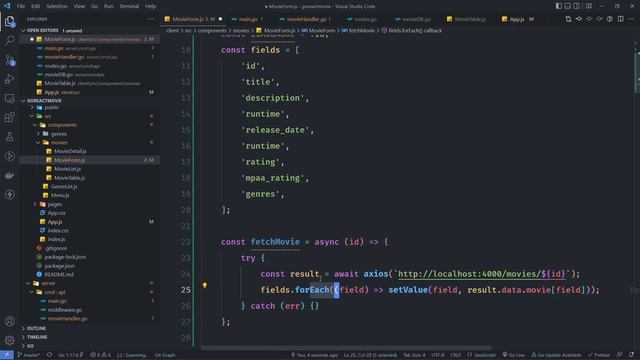This screenshot has width=640, height=360.
Task: Collapse the server folder
Action: [48, 283]
